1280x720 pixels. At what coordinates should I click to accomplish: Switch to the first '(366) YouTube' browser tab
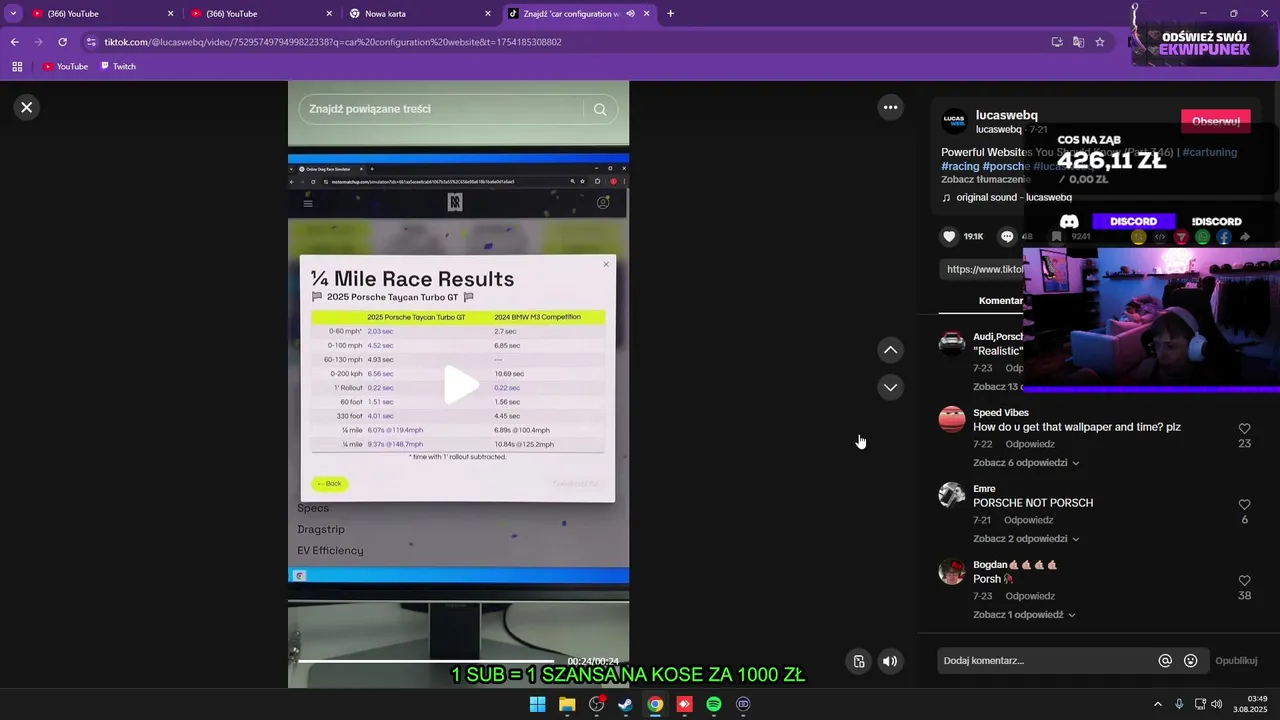coord(103,14)
